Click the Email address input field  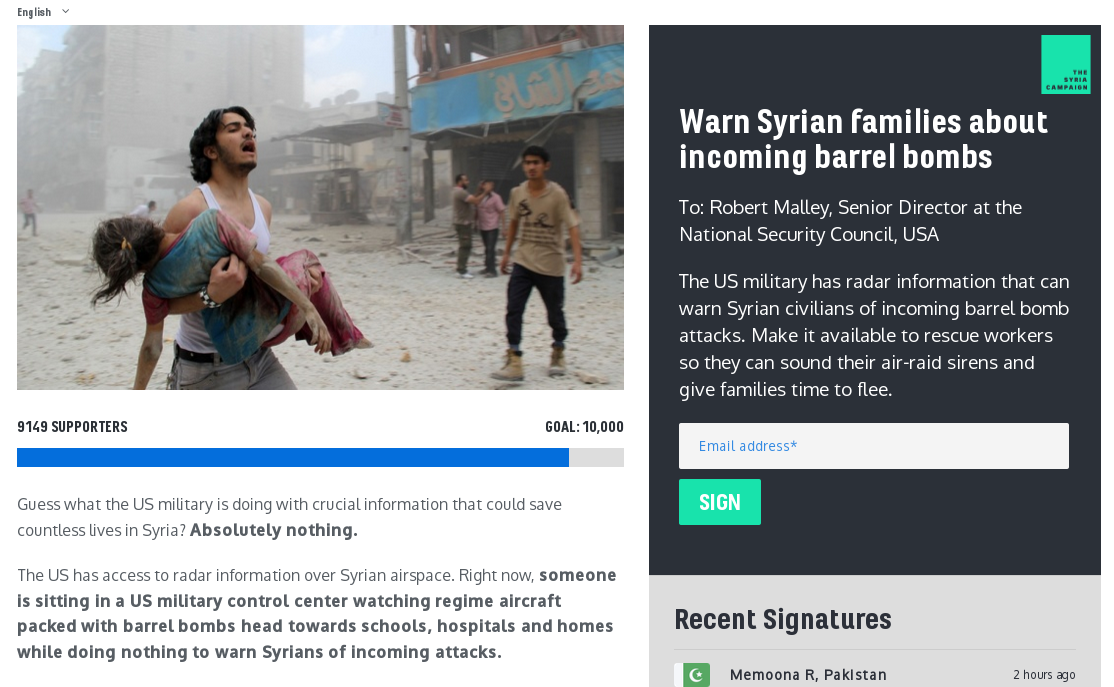tap(873, 445)
